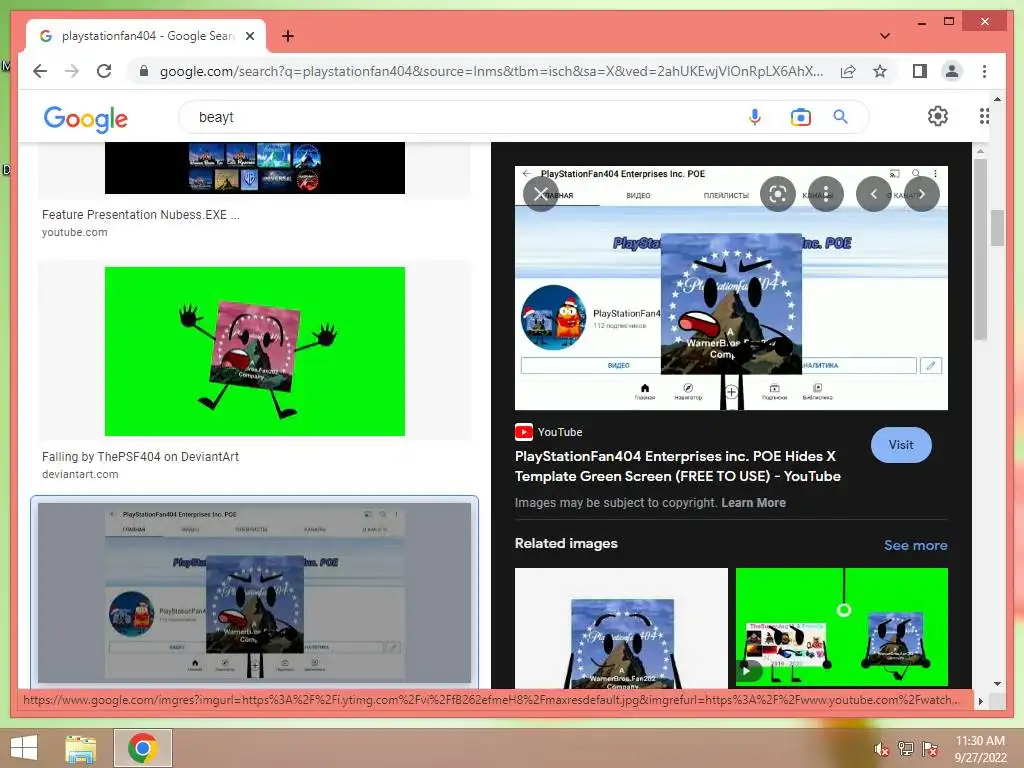Open the Falling green screen thumbnail
The height and width of the screenshot is (768, 1024).
(x=255, y=351)
